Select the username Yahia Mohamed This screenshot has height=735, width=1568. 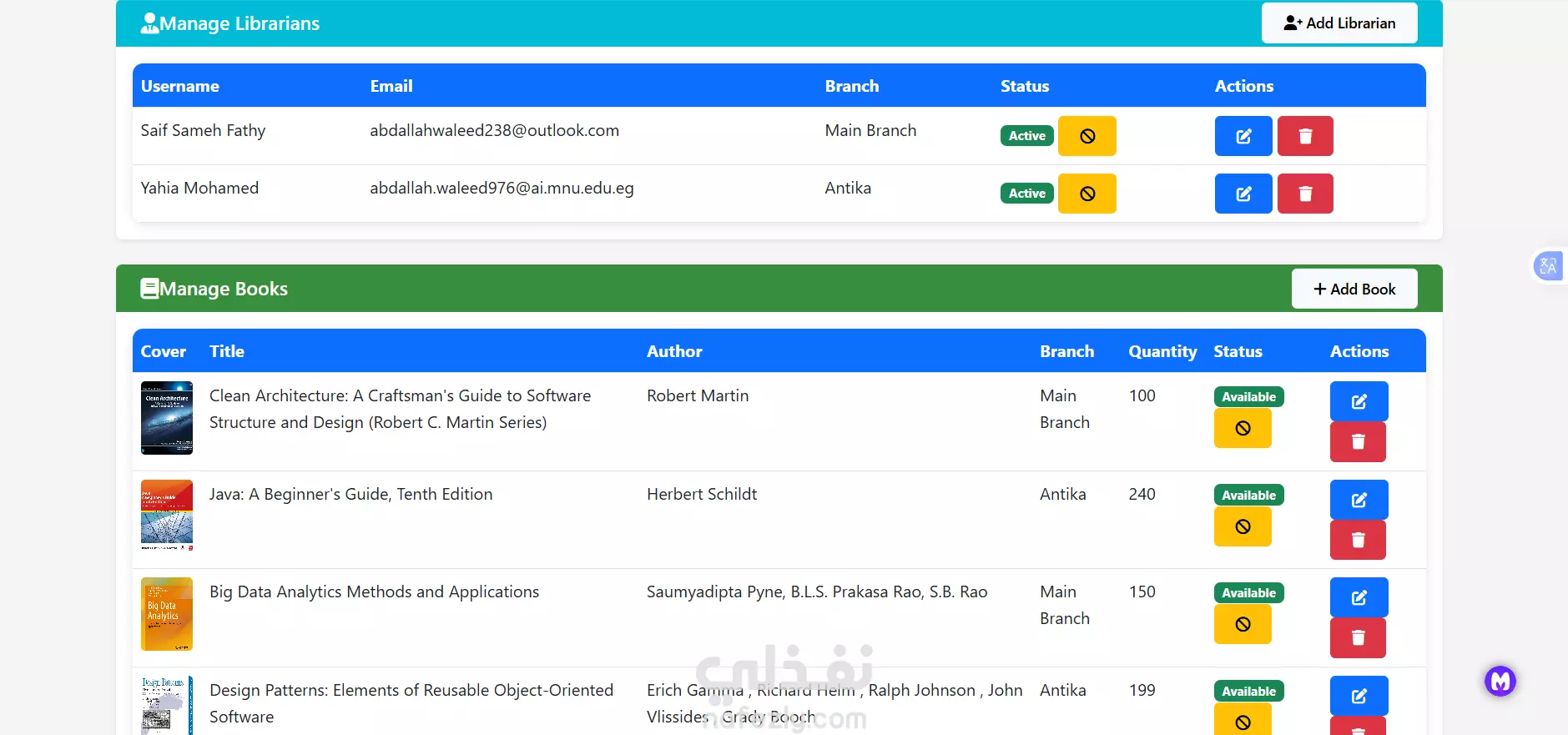click(199, 189)
